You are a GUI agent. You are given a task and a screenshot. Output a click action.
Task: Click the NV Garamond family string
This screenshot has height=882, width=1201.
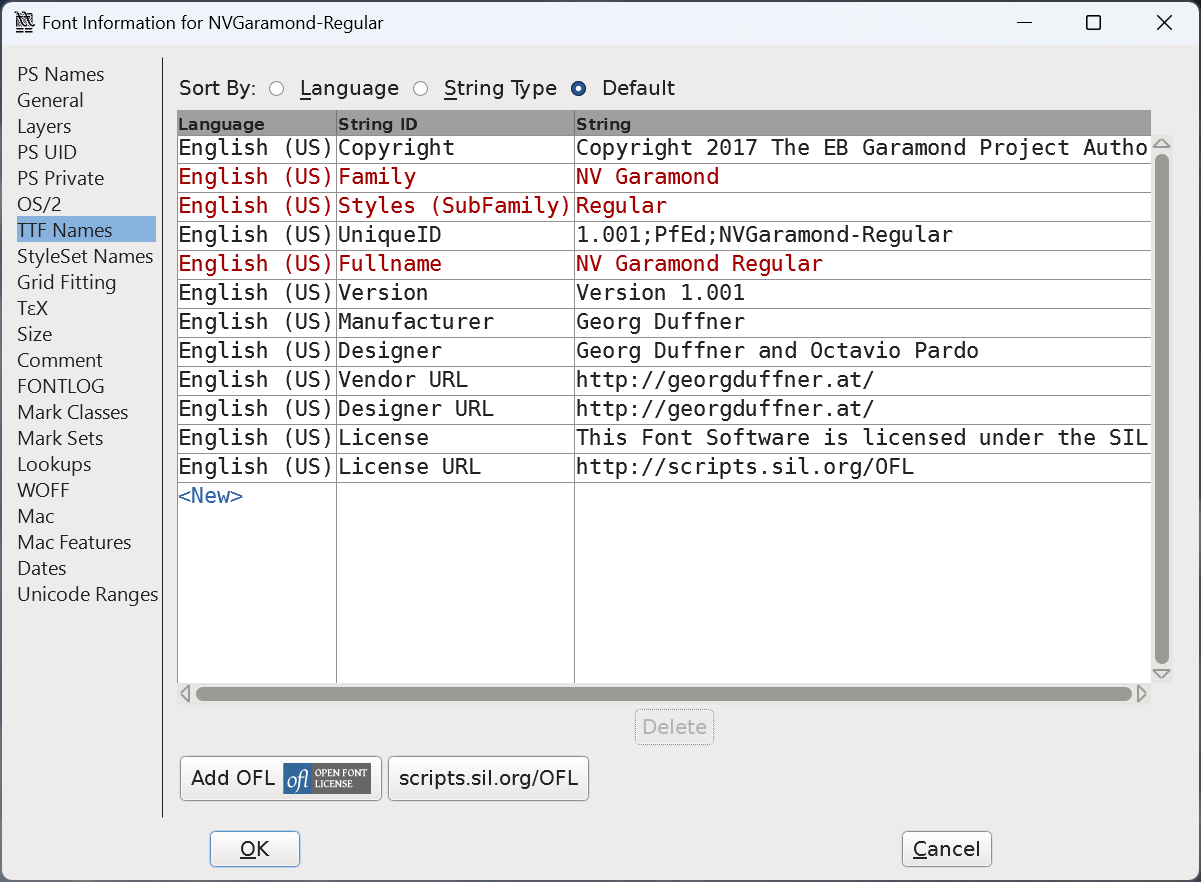pyautogui.click(x=863, y=177)
